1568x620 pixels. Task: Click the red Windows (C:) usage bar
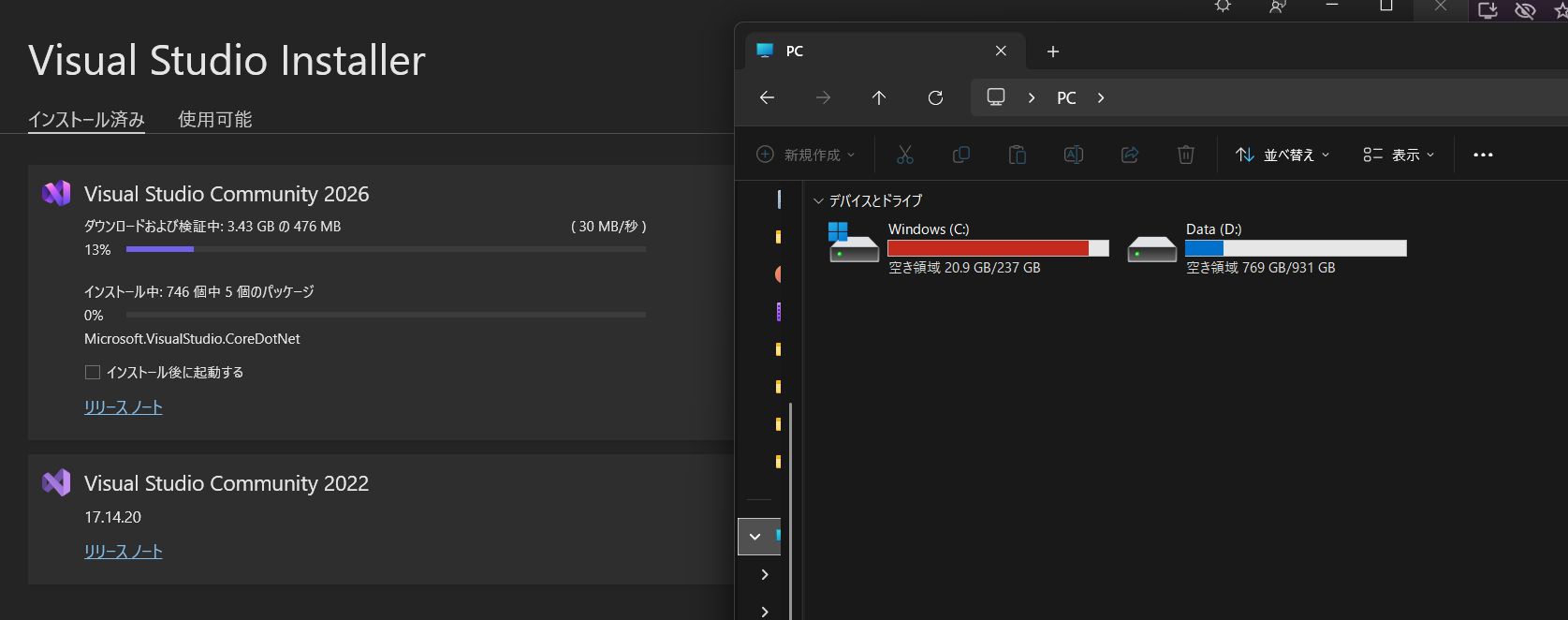point(998,248)
